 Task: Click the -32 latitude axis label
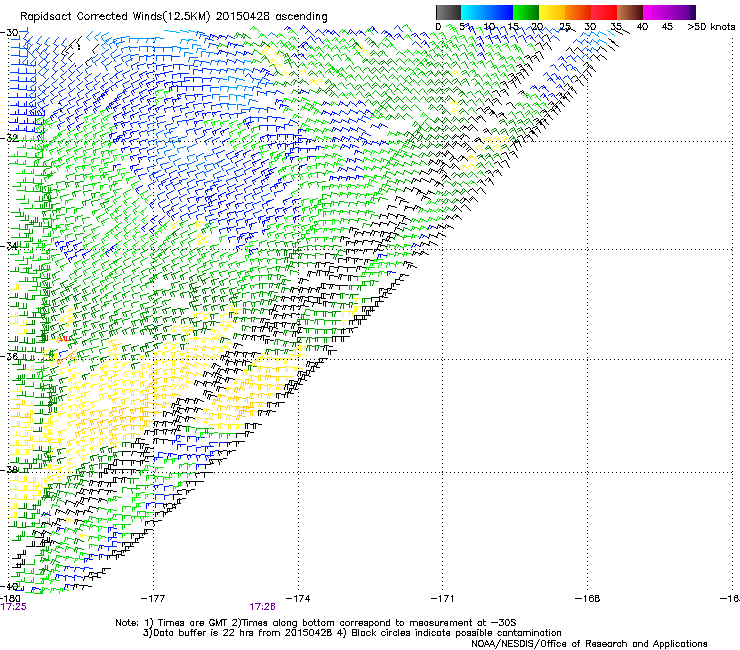pos(9,138)
